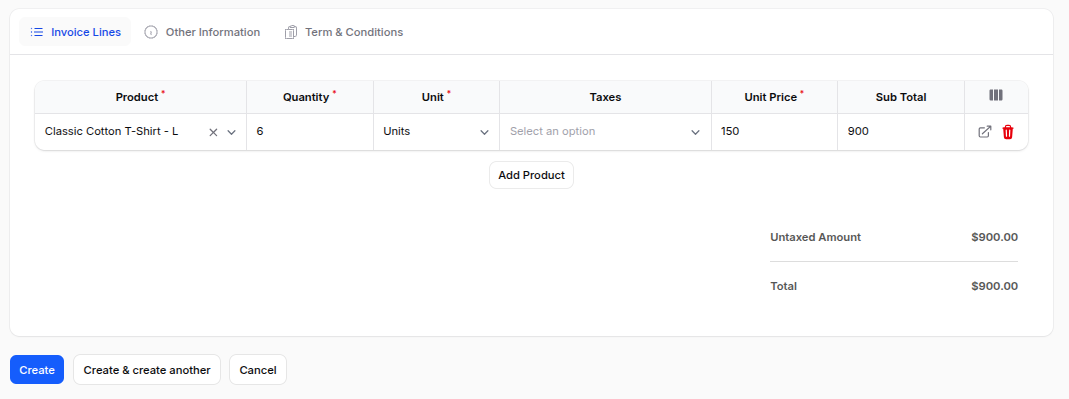The width and height of the screenshot is (1069, 399).
Task: Select the Invoice Lines tab
Action: coord(75,32)
